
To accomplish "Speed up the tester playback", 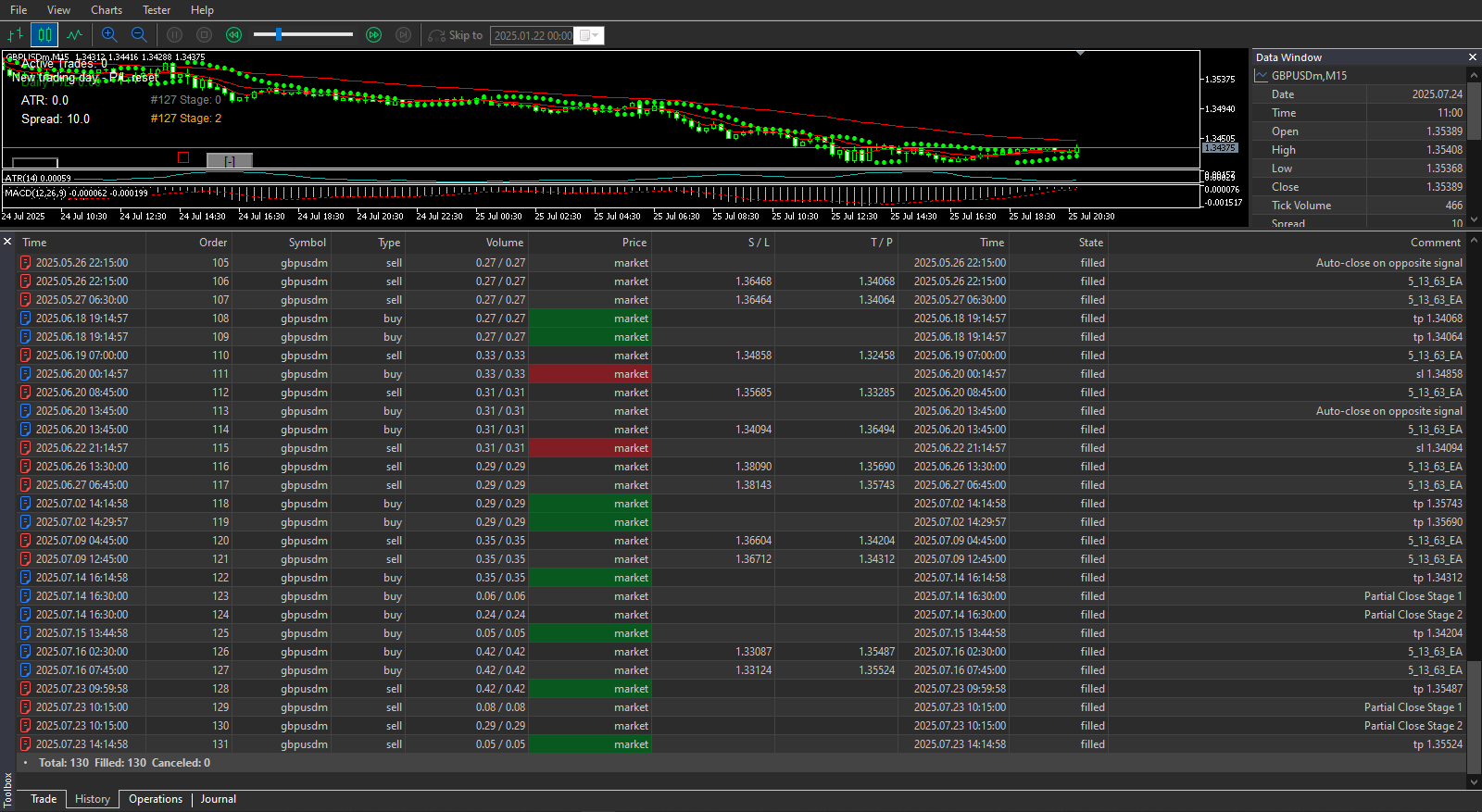I will [x=373, y=35].
